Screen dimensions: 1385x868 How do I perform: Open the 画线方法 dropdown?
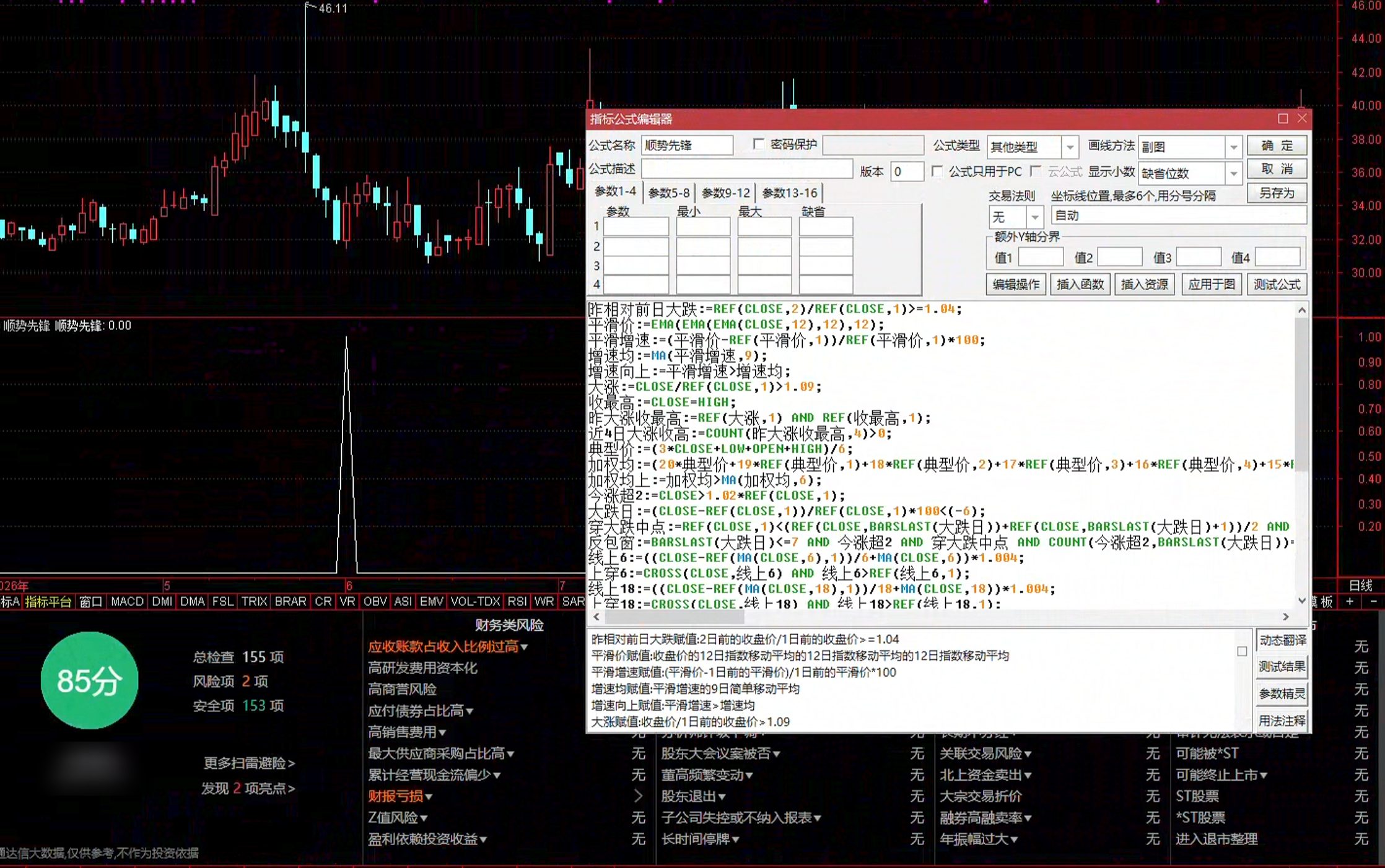coord(1233,147)
